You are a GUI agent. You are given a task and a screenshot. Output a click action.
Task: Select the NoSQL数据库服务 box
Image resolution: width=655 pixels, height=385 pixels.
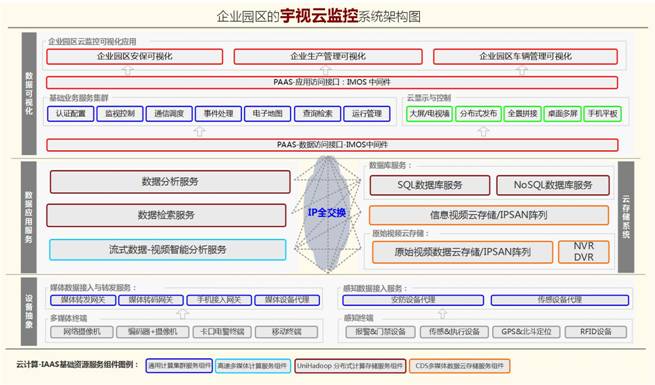tap(553, 185)
